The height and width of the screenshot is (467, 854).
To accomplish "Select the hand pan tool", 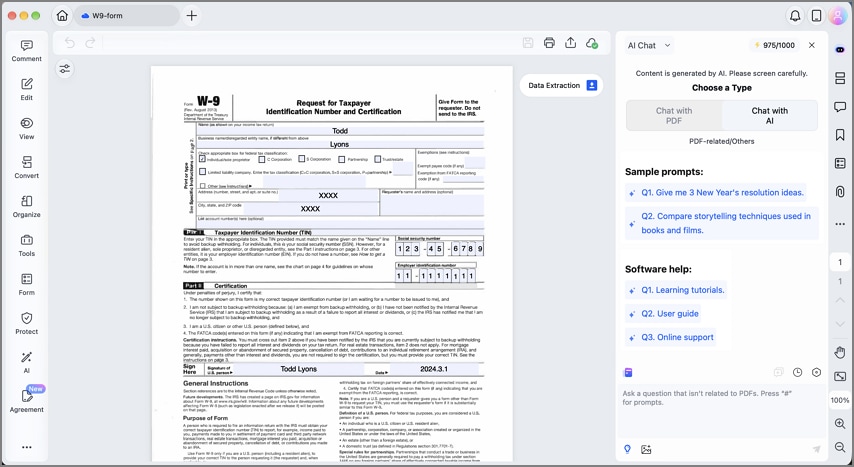I will tap(840, 352).
